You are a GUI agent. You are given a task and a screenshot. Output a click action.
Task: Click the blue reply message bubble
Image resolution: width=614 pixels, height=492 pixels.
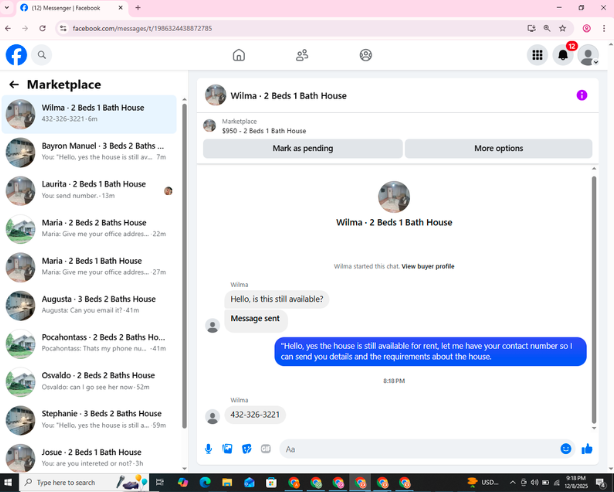coord(430,351)
